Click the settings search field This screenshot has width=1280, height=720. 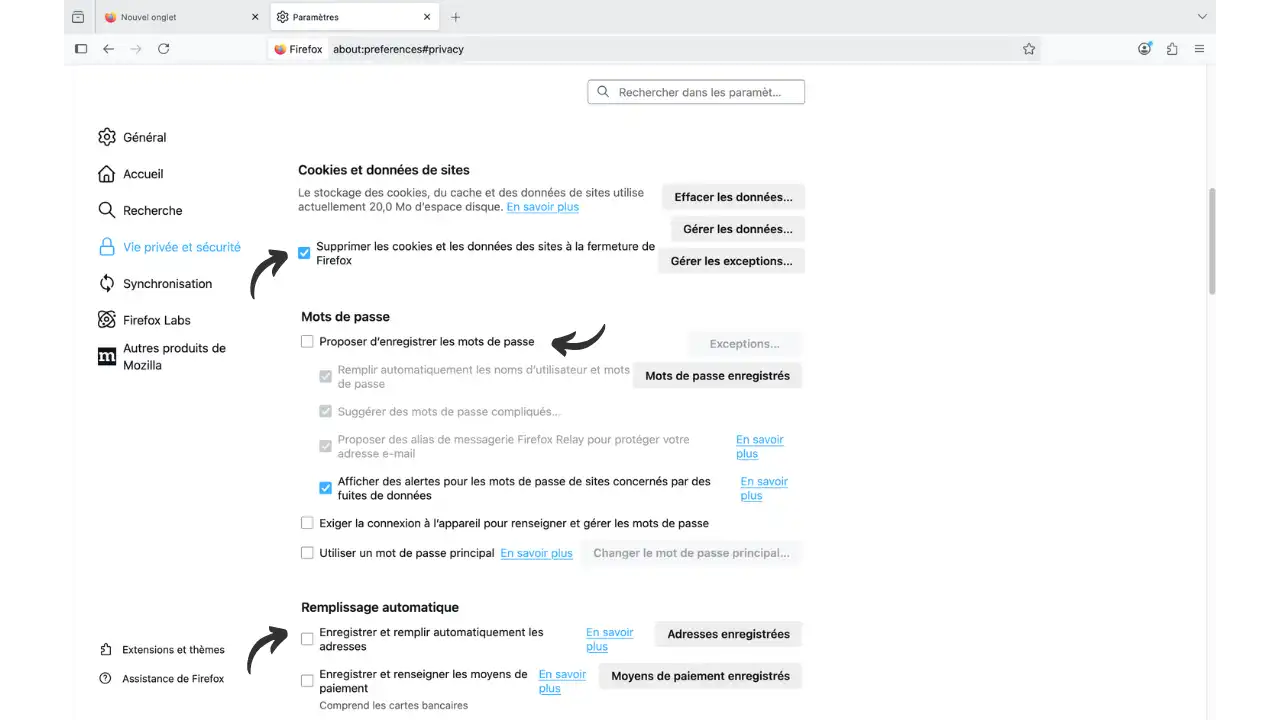coord(696,91)
